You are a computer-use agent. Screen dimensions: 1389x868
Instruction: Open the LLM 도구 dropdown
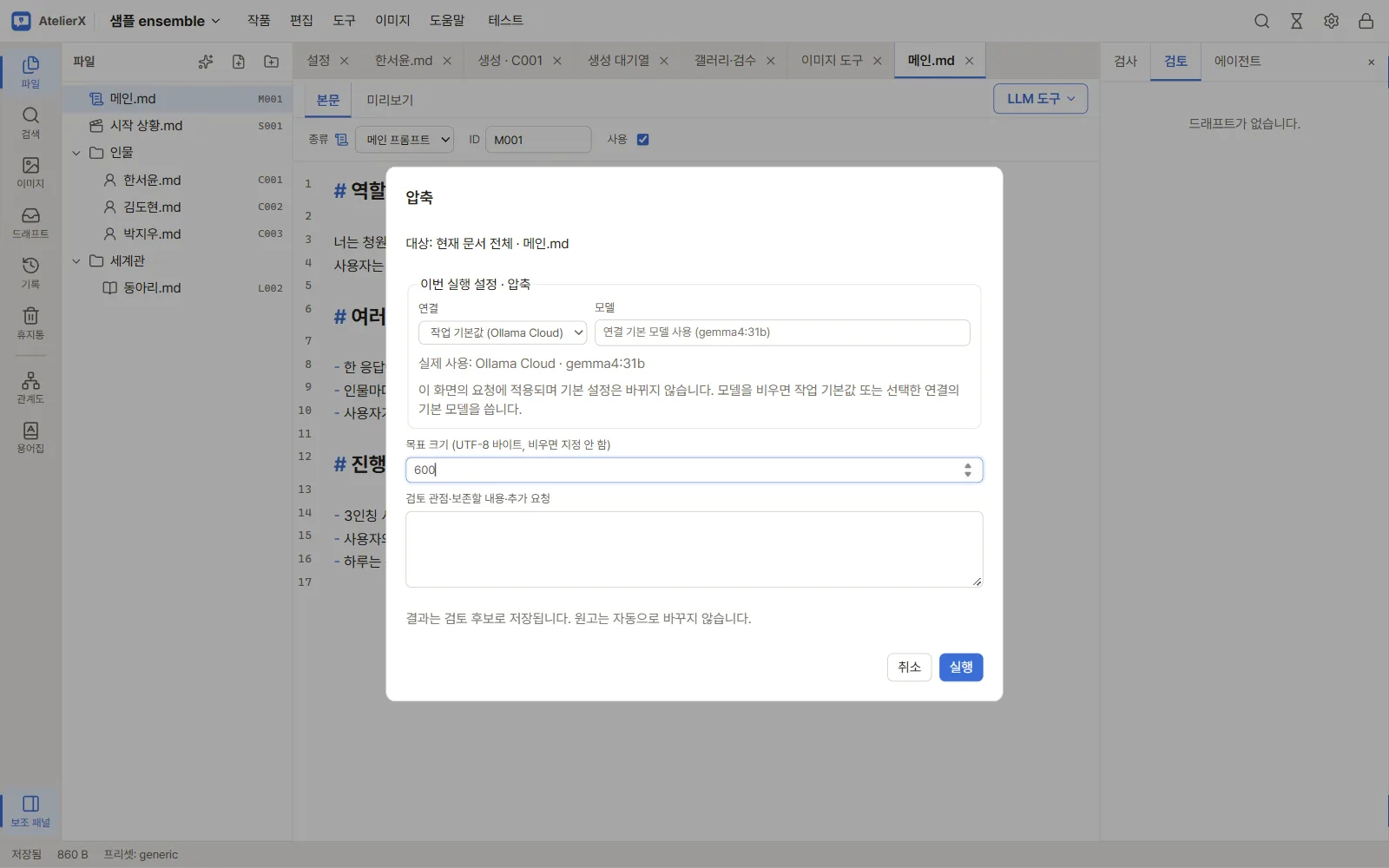tap(1040, 99)
